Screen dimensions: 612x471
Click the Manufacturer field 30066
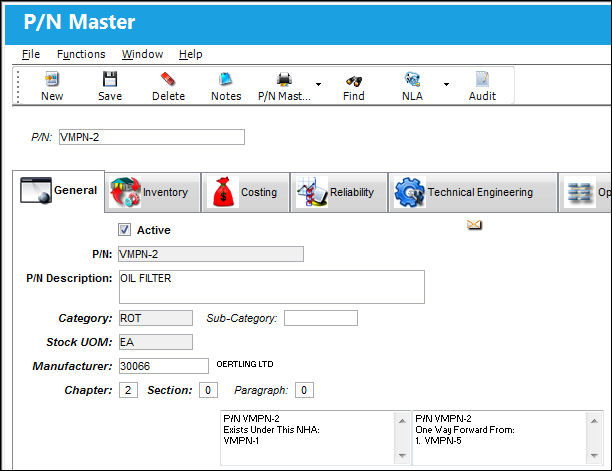pyautogui.click(x=164, y=366)
